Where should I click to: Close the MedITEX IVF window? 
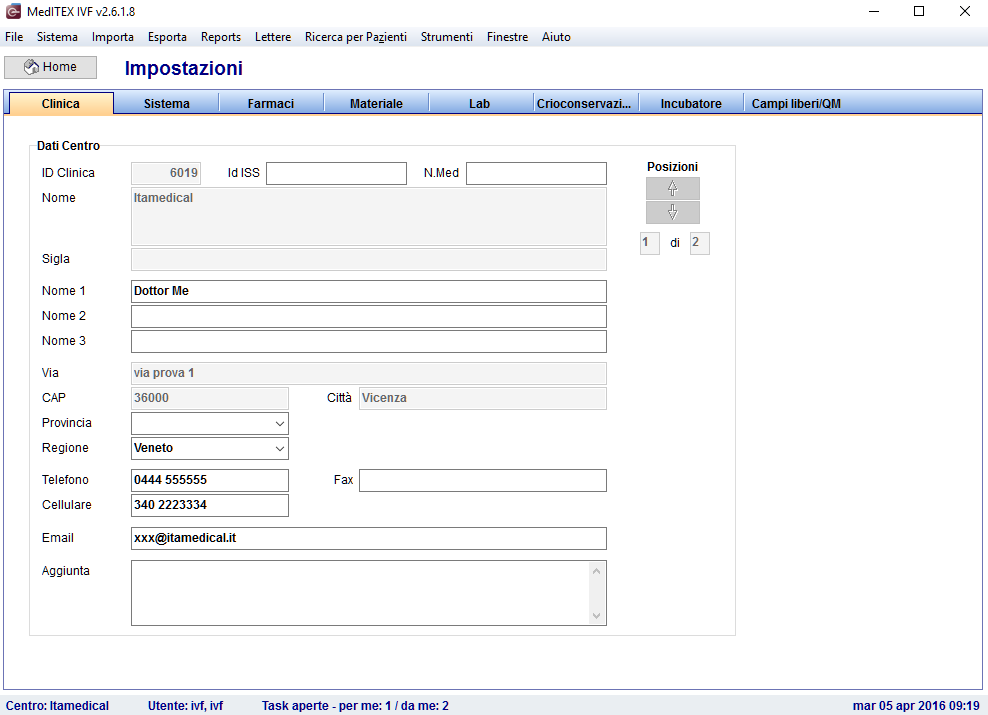[965, 11]
